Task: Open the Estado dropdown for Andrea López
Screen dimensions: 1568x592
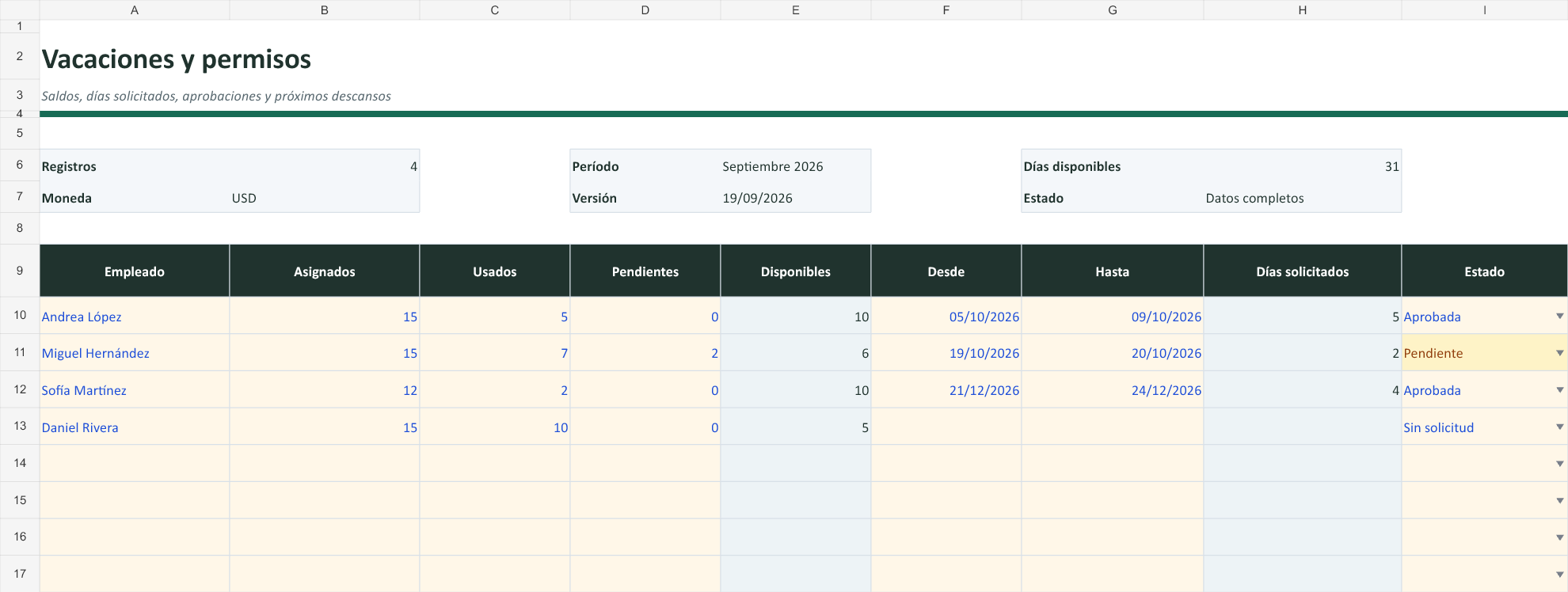Action: click(x=1559, y=316)
